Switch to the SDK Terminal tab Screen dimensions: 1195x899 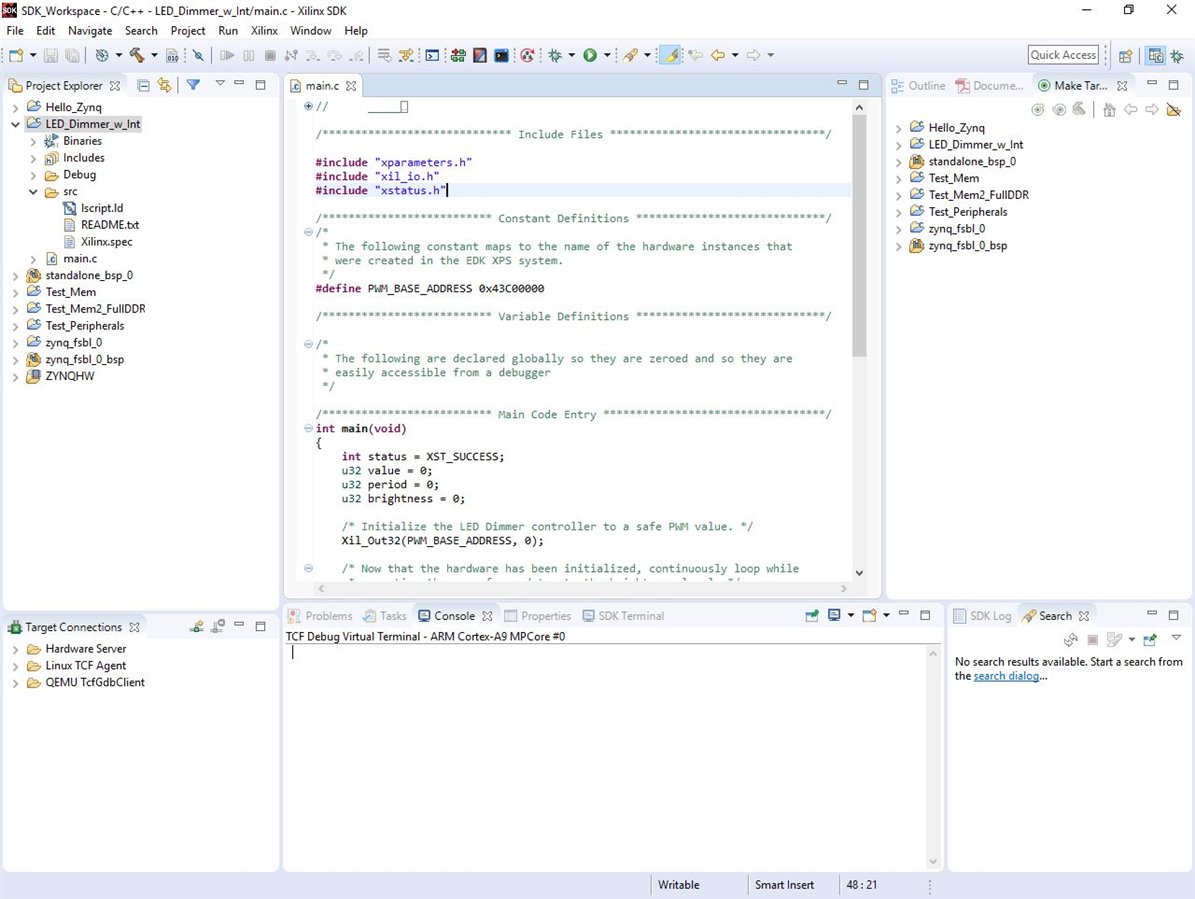(x=630, y=616)
